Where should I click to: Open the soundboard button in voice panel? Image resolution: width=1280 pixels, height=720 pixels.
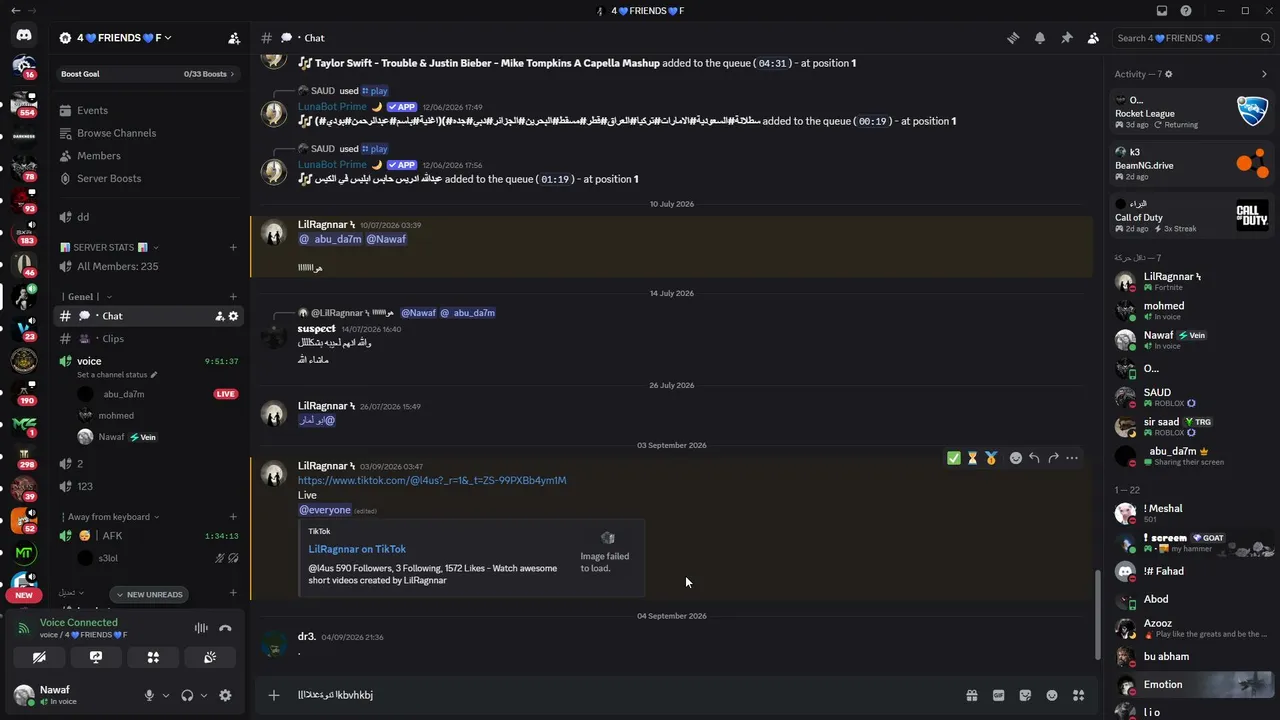point(210,657)
